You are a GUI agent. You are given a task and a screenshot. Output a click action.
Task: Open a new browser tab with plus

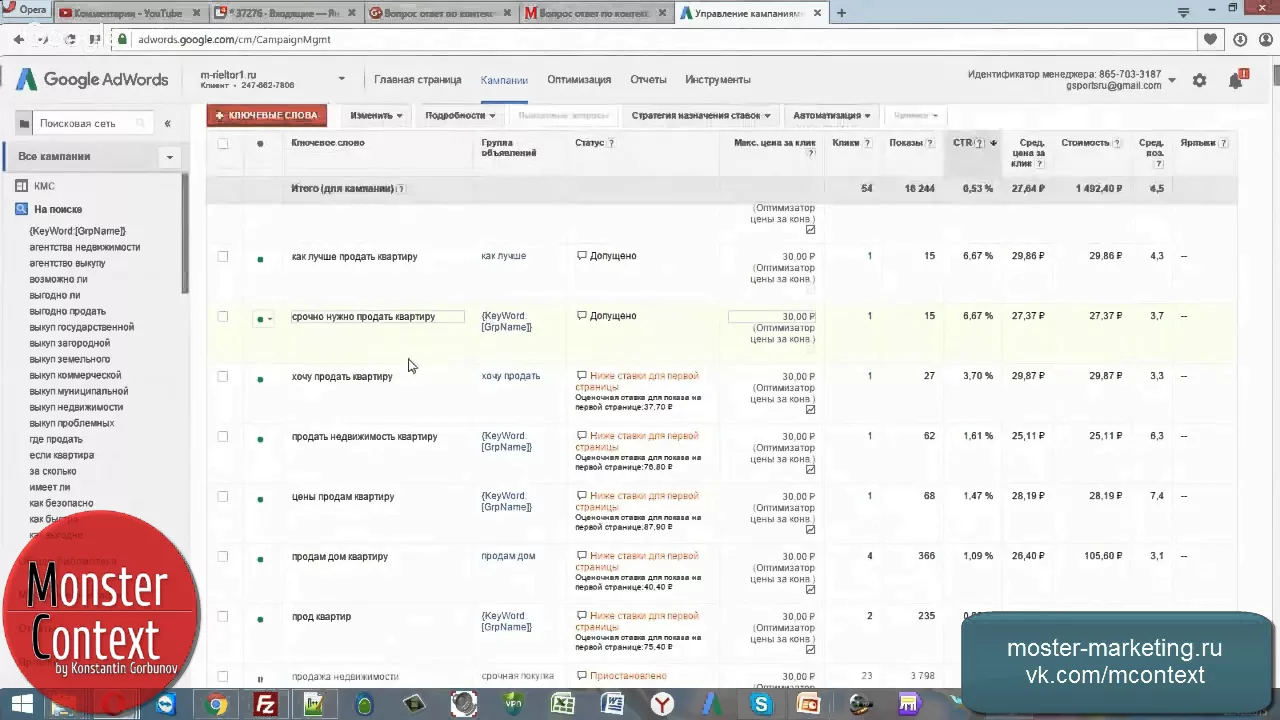pos(841,13)
